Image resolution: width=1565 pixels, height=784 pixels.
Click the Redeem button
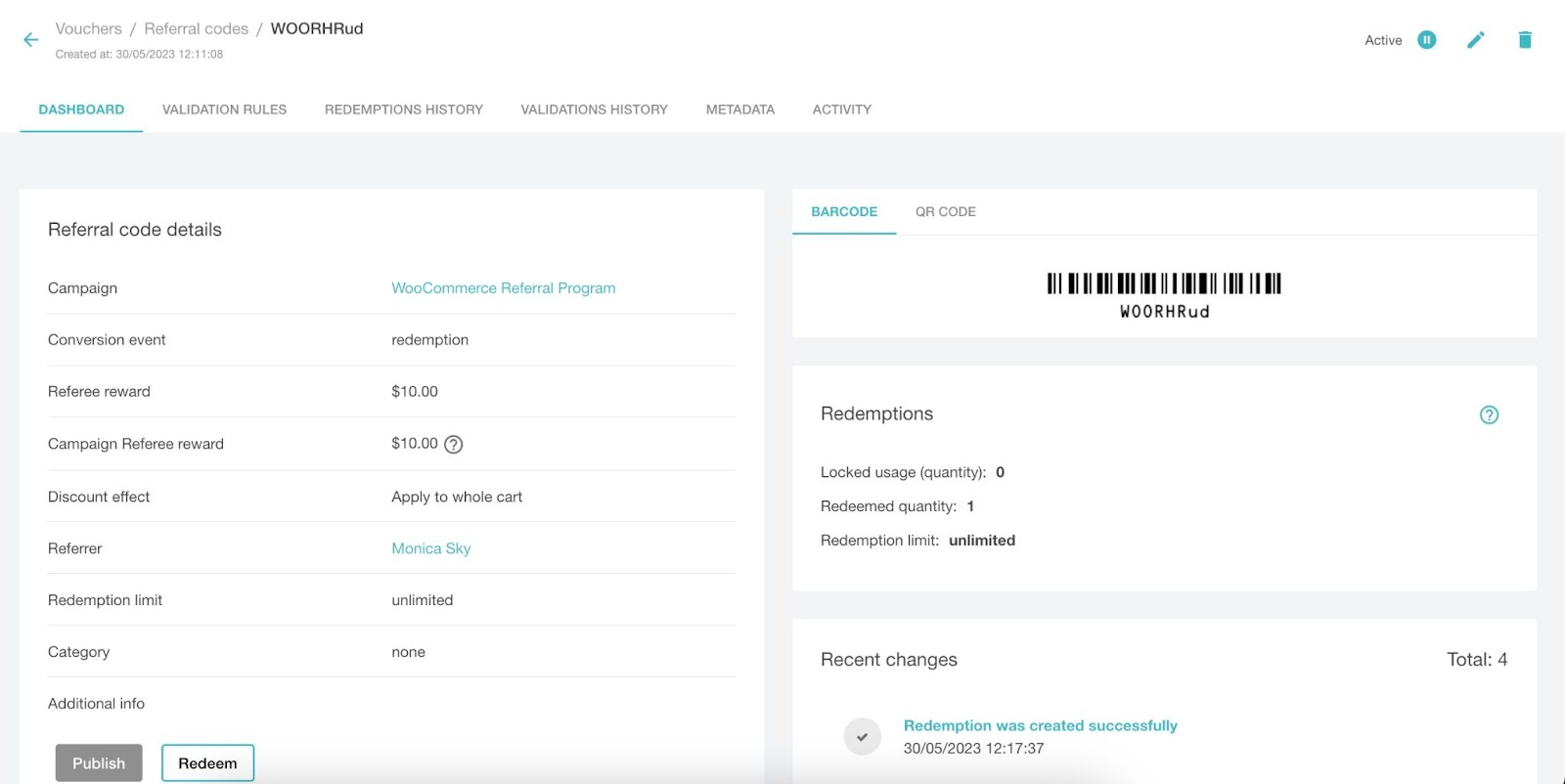pyautogui.click(x=207, y=763)
